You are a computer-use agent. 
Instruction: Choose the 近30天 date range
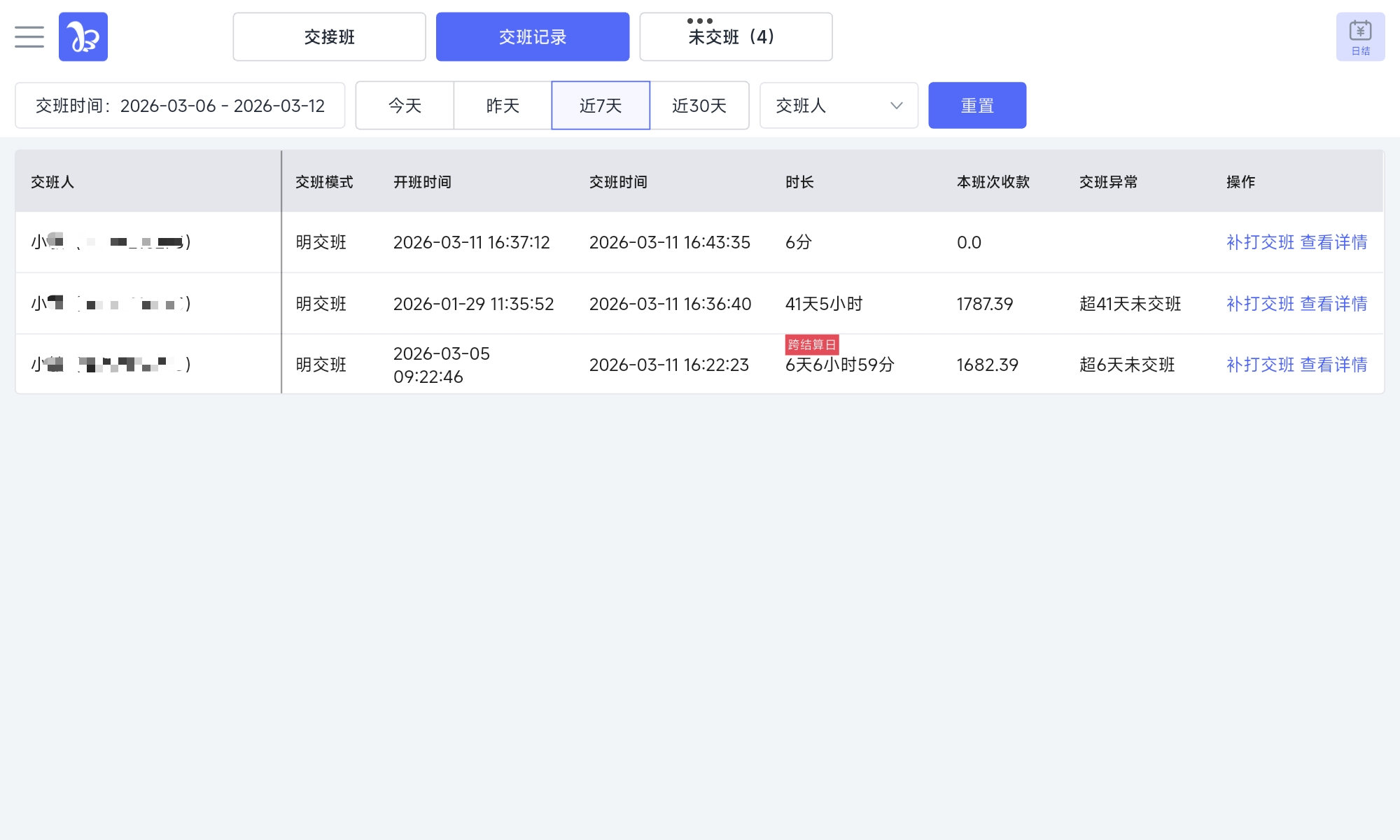point(699,106)
